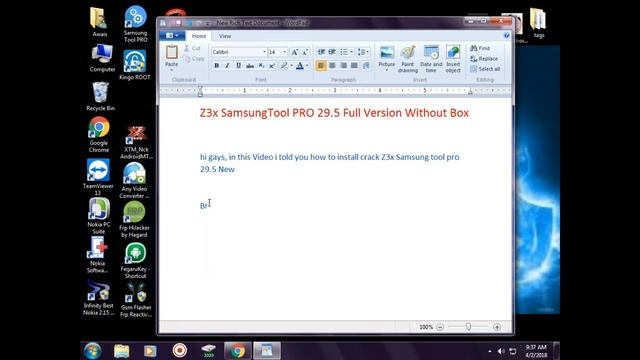
Task: Toggle Subscript formatting
Action: click(x=261, y=66)
